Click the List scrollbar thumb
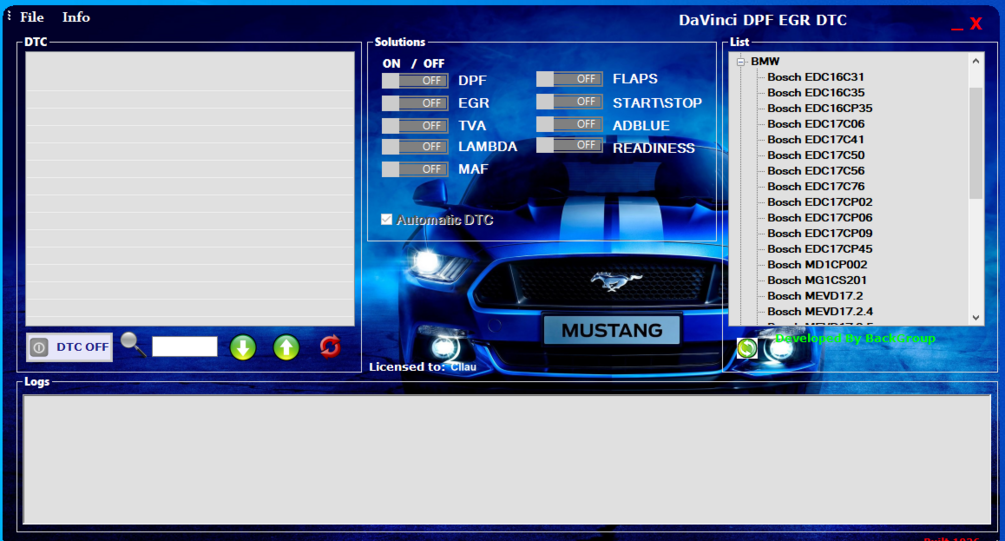1005x541 pixels. coord(976,143)
